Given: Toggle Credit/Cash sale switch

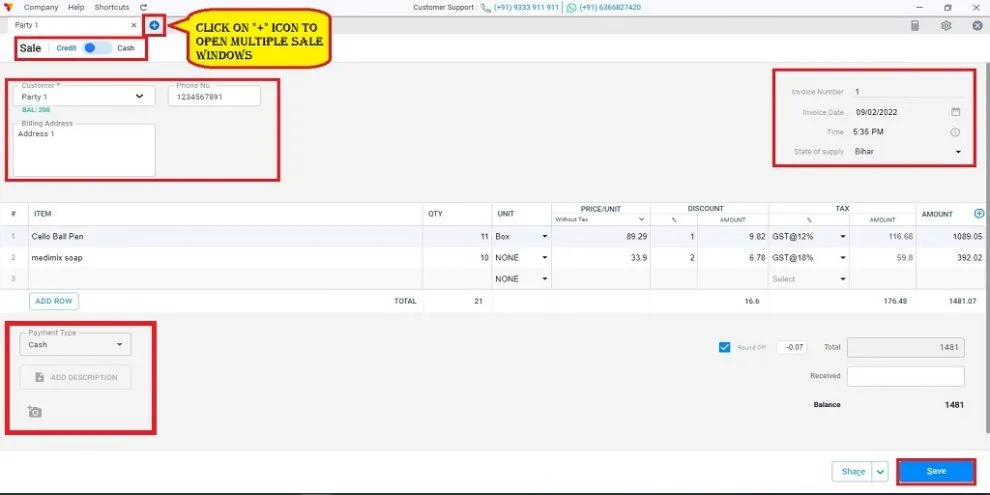Looking at the screenshot, I should tap(97, 48).
